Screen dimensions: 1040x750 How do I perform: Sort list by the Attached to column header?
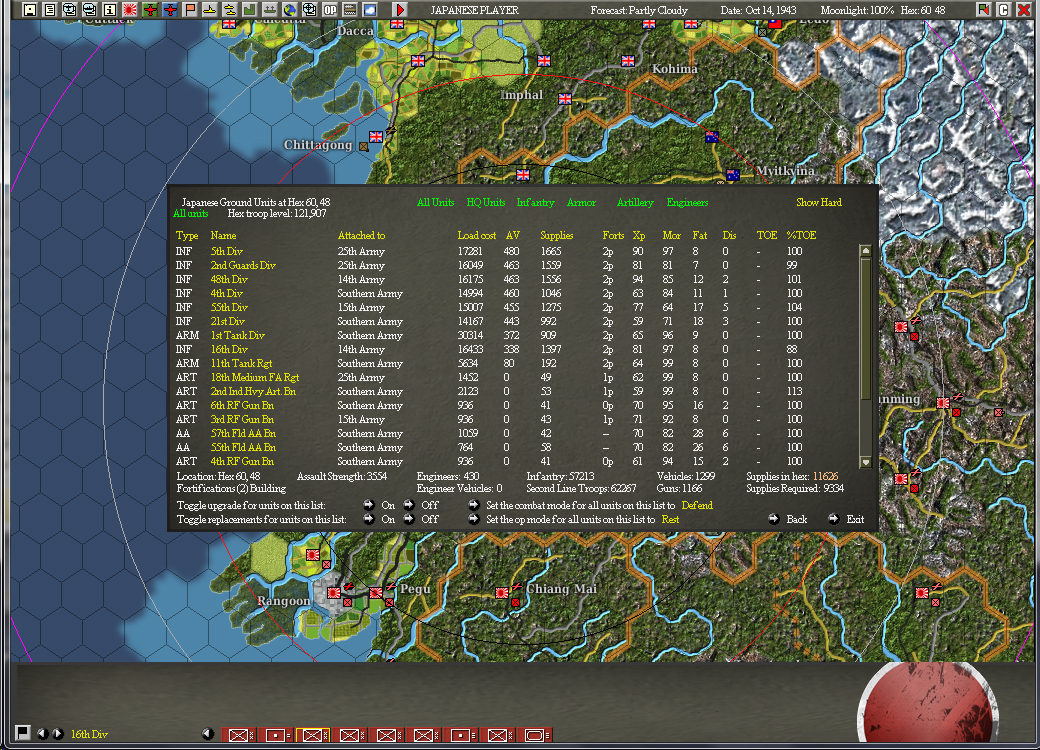(x=361, y=235)
